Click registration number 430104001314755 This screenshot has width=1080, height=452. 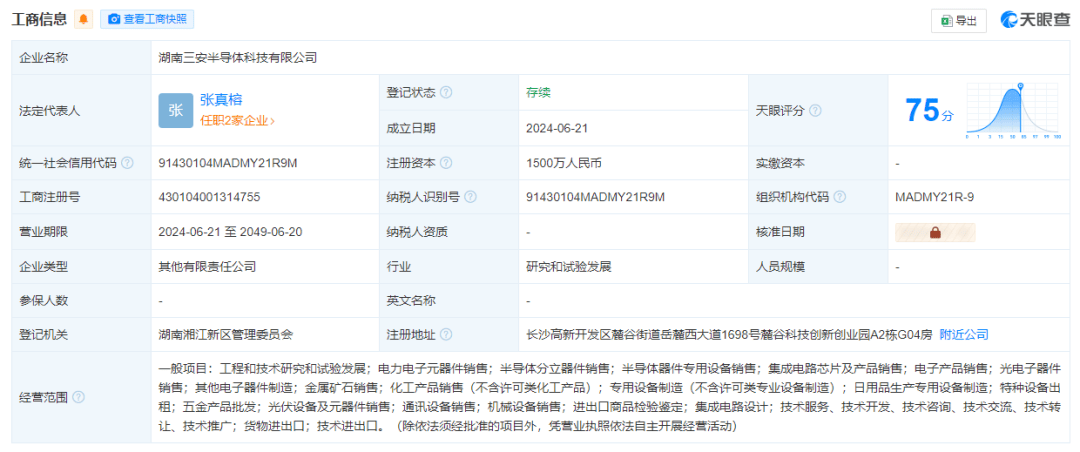(209, 197)
